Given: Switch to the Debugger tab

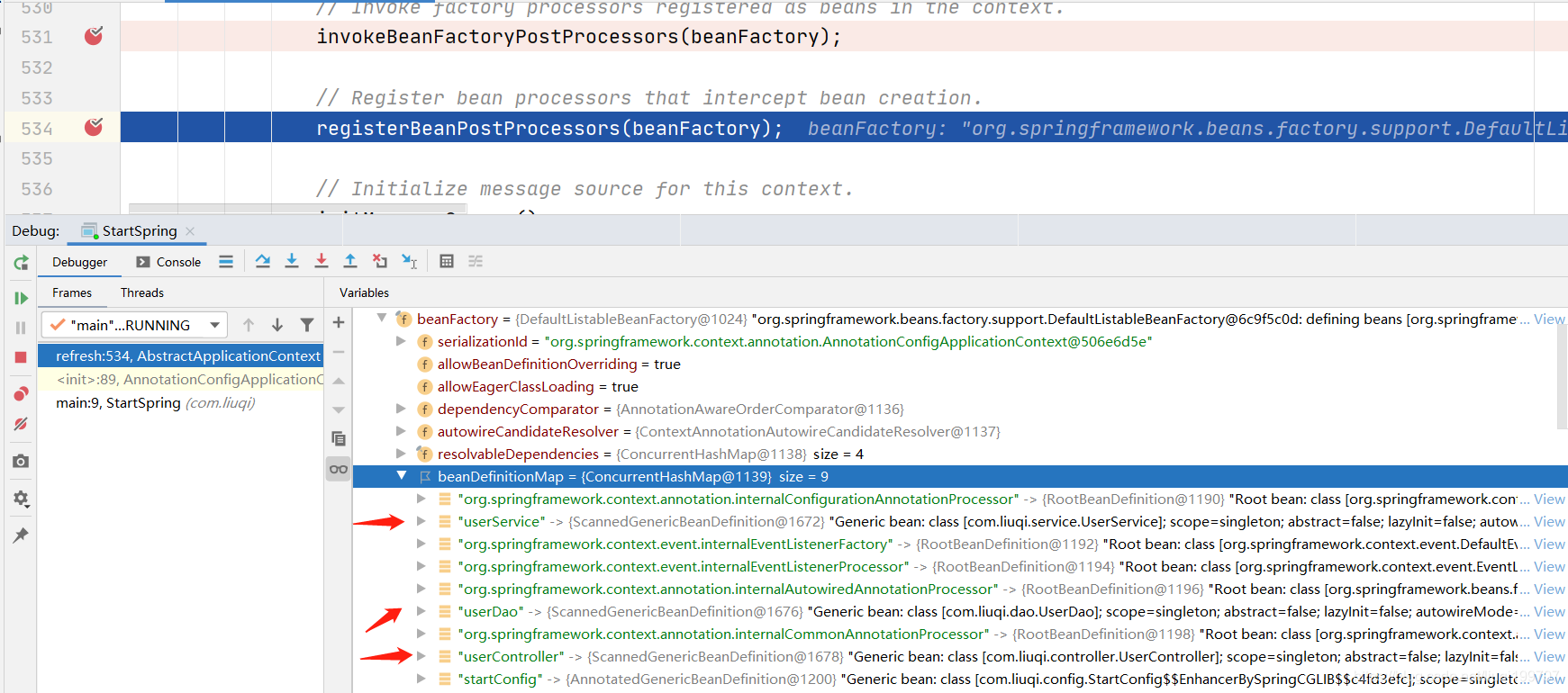Looking at the screenshot, I should [79, 262].
